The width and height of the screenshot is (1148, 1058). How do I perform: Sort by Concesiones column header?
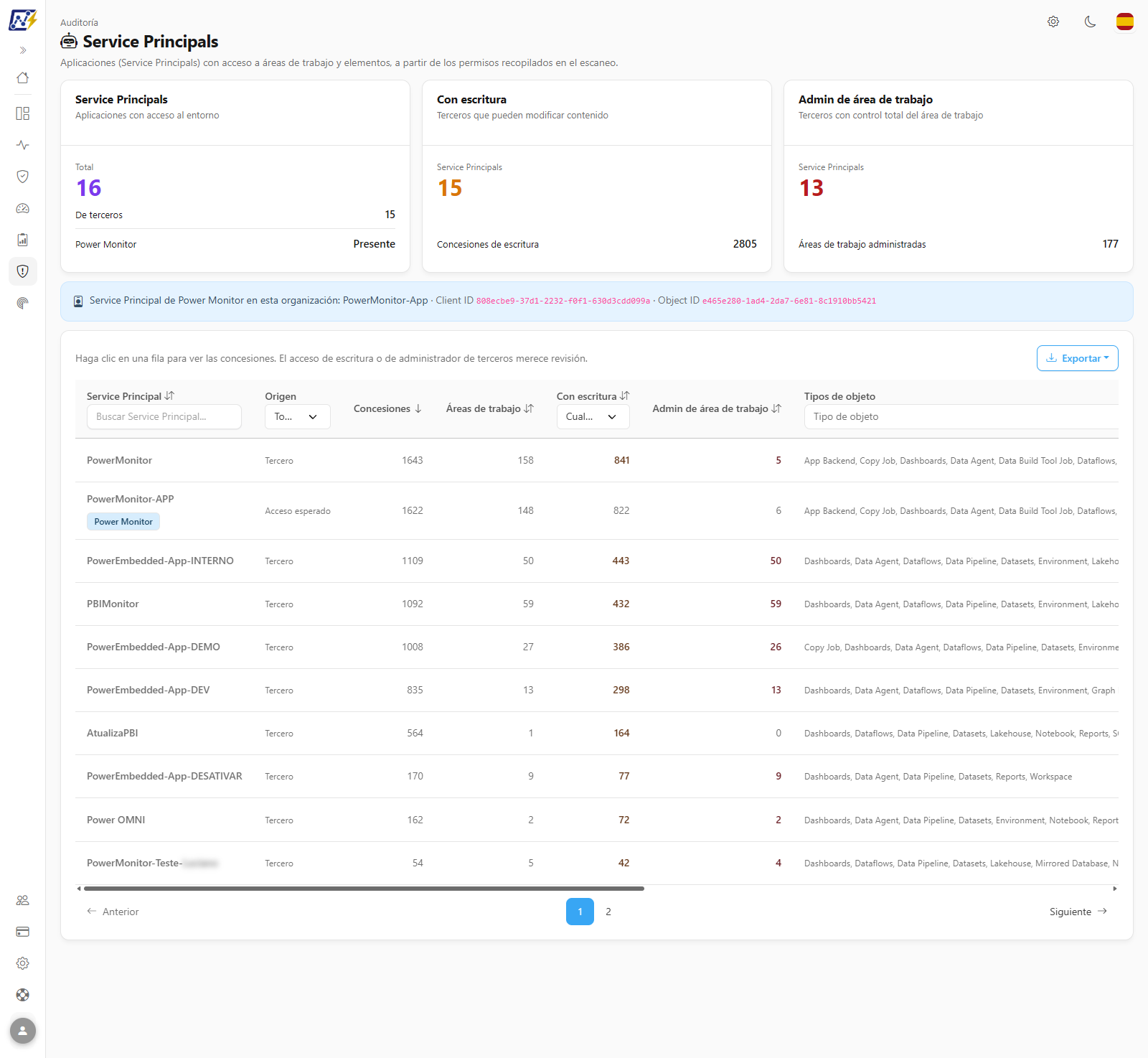pyautogui.click(x=387, y=408)
